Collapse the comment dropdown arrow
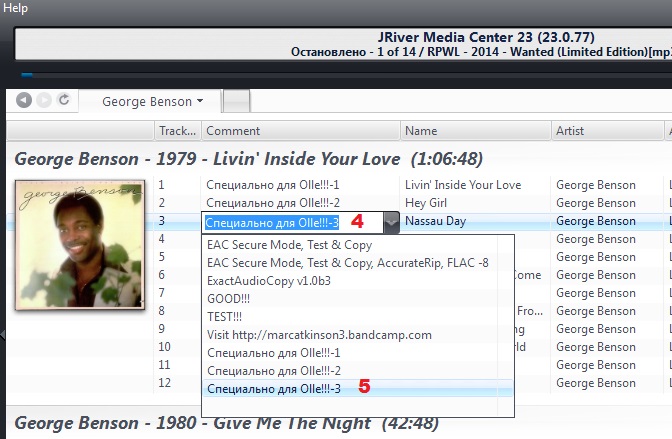The width and height of the screenshot is (672, 439). coord(392,223)
